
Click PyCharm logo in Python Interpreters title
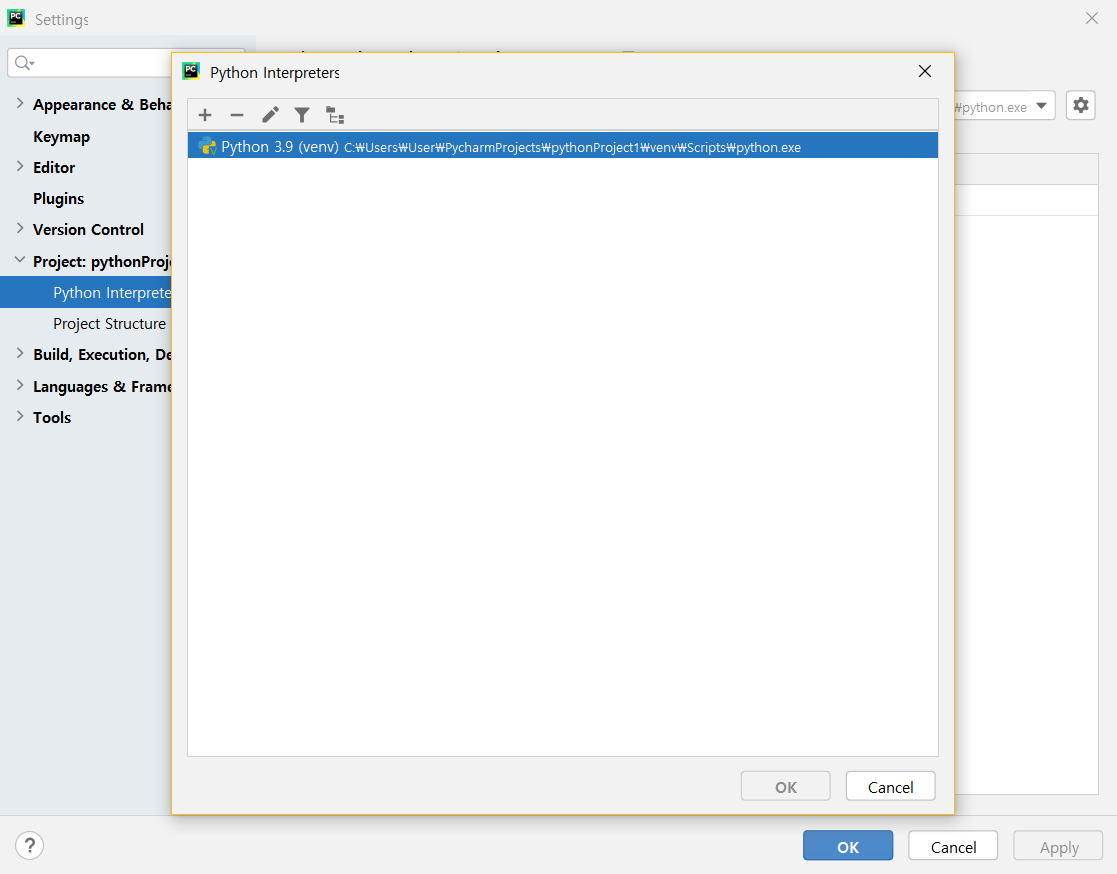191,71
